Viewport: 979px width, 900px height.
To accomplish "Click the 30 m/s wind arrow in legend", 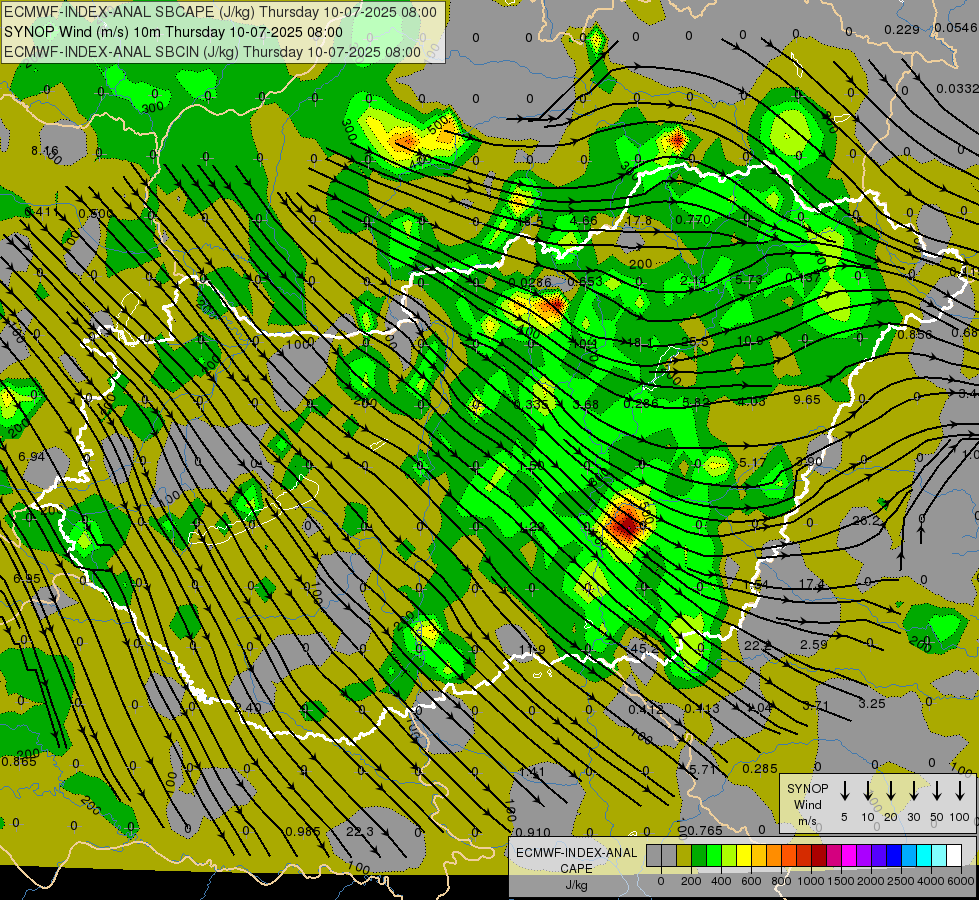I will click(x=913, y=791).
